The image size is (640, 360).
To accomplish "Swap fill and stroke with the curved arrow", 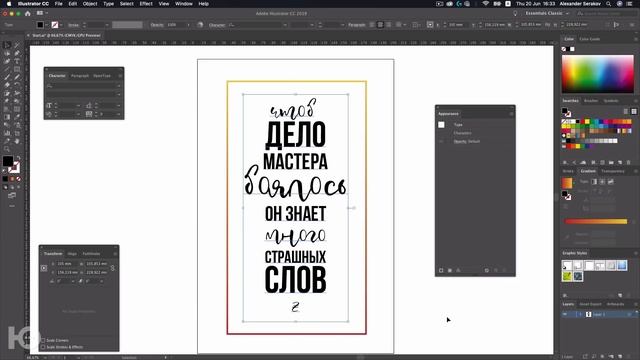I will 18,158.
